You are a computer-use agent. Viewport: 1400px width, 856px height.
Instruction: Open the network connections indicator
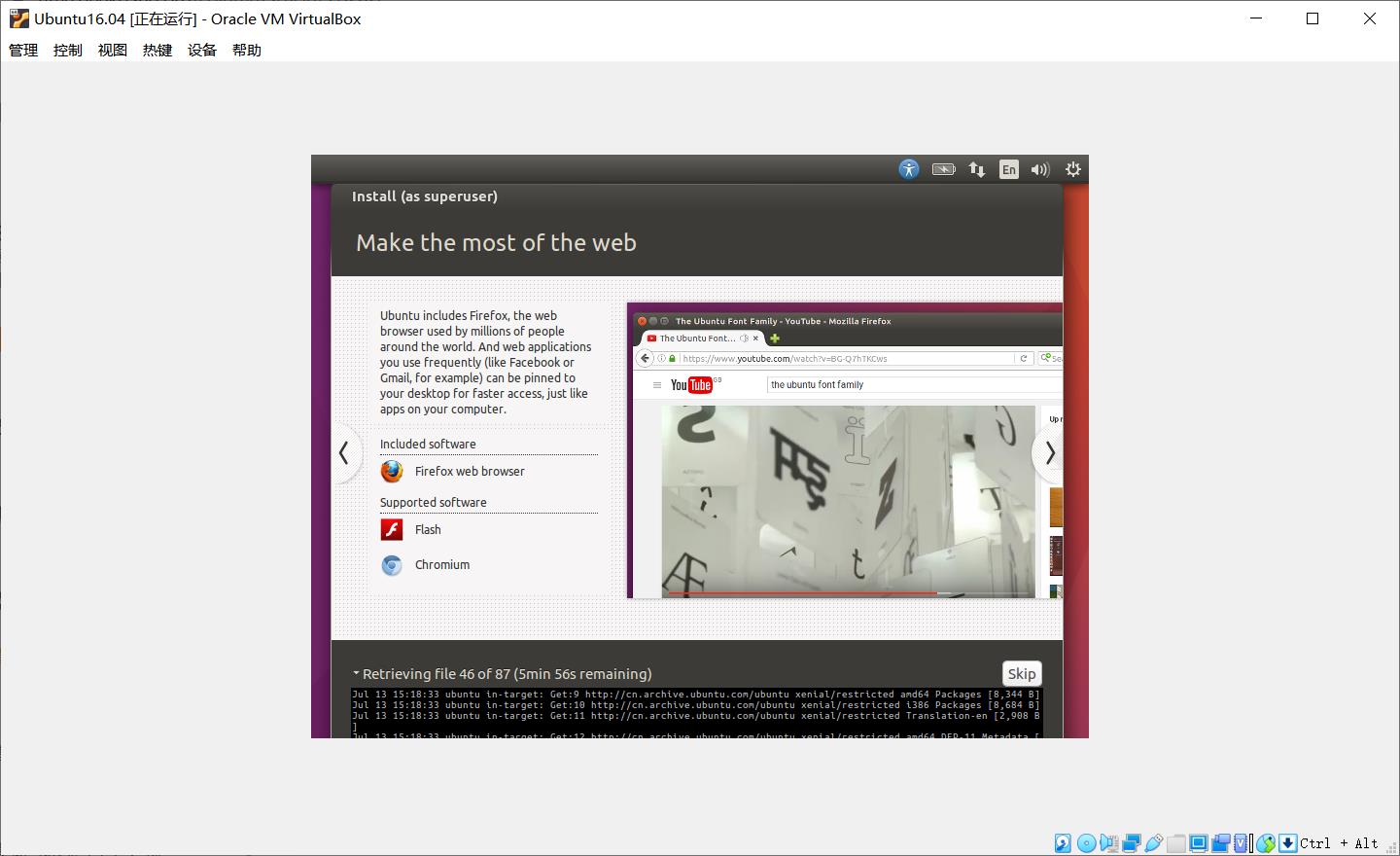point(977,169)
